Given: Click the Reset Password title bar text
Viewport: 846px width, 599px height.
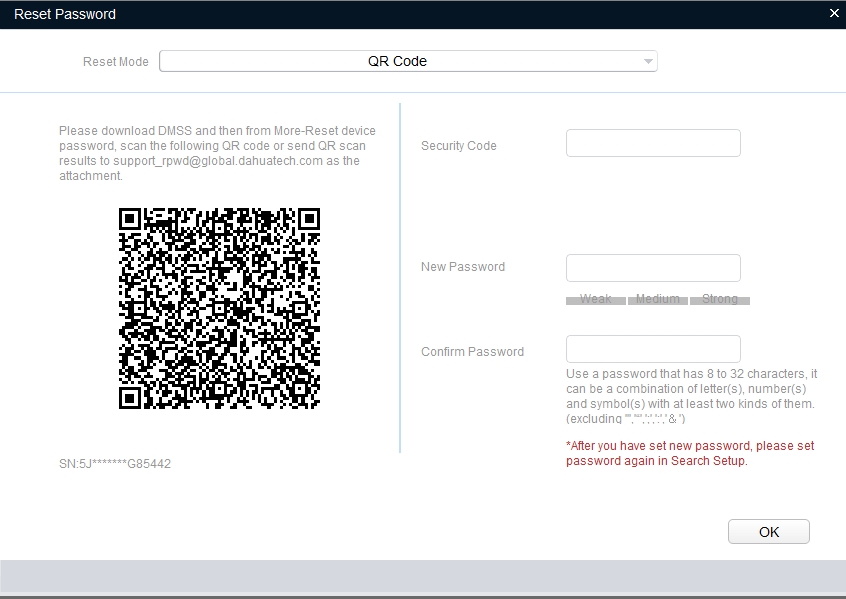Looking at the screenshot, I should pos(64,14).
